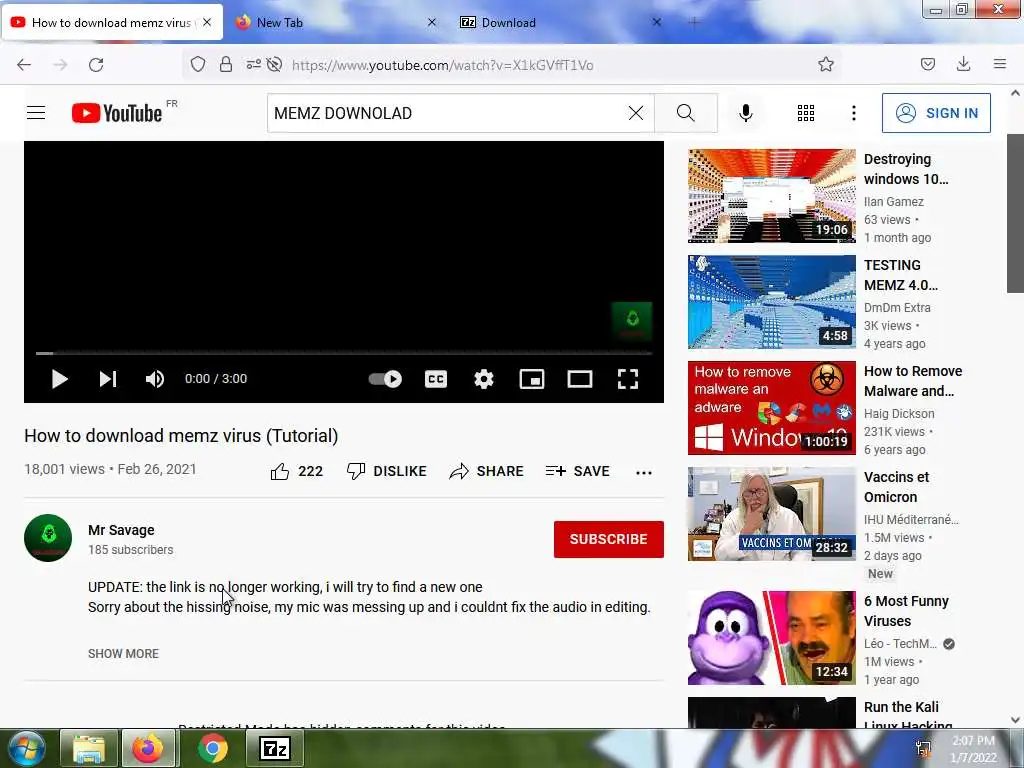Click the padlock site security icon
The image size is (1024, 768).
[226, 64]
